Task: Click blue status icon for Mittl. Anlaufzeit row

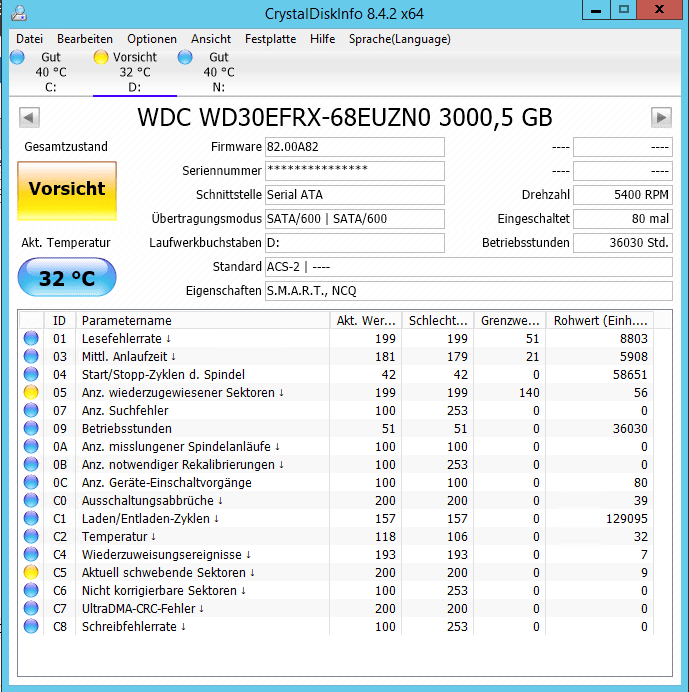Action: tap(31, 357)
